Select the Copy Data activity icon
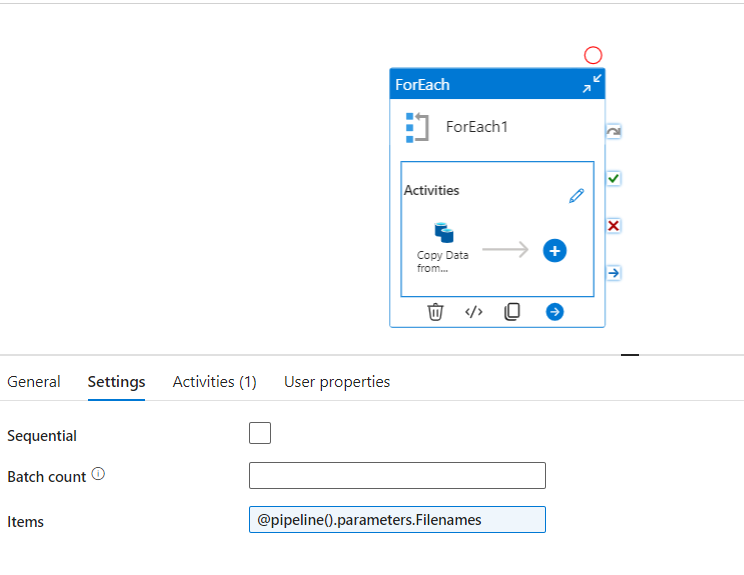This screenshot has height=575, width=744. point(444,234)
